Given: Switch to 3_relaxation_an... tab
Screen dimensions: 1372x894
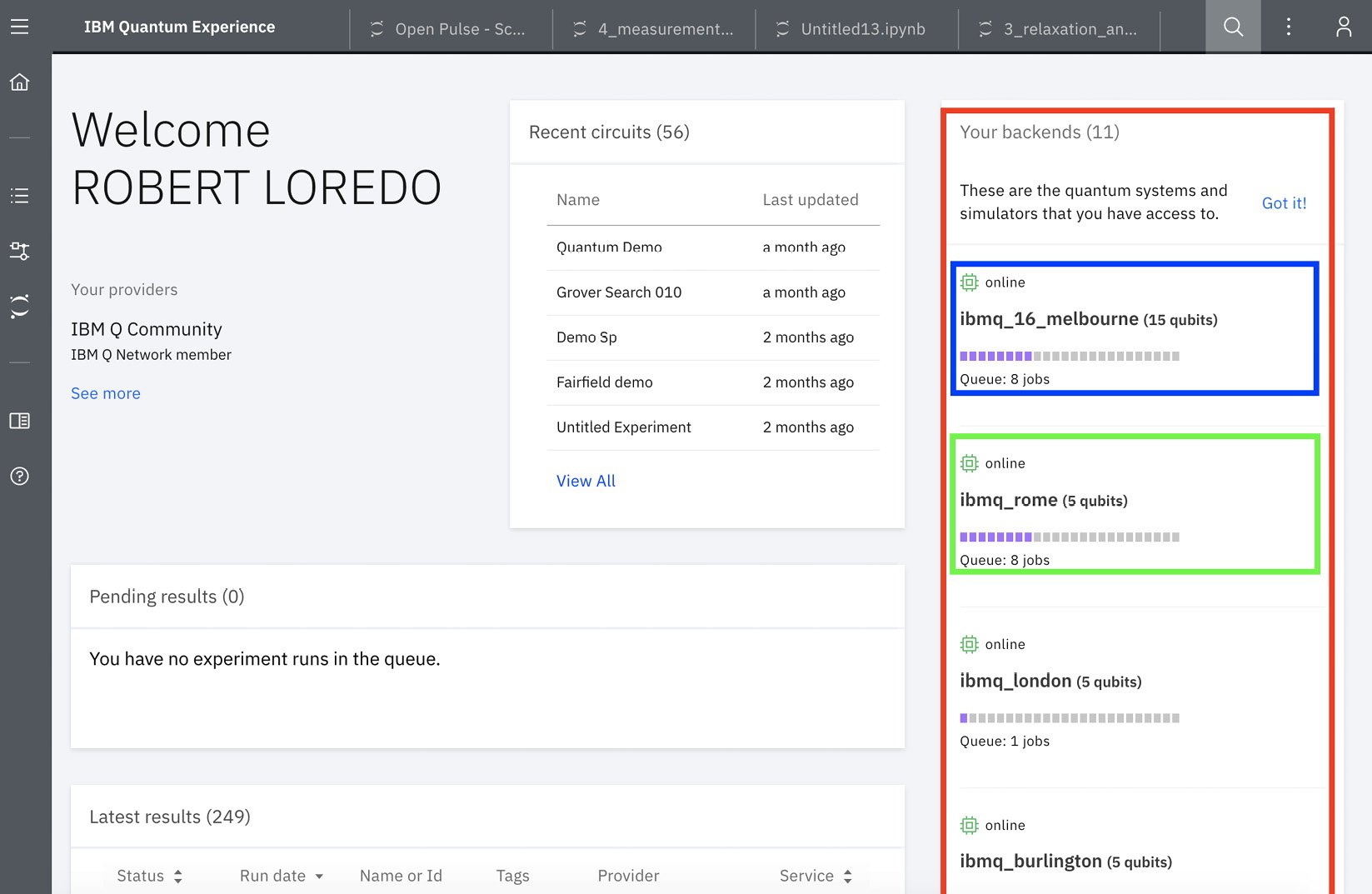Looking at the screenshot, I should [1060, 28].
